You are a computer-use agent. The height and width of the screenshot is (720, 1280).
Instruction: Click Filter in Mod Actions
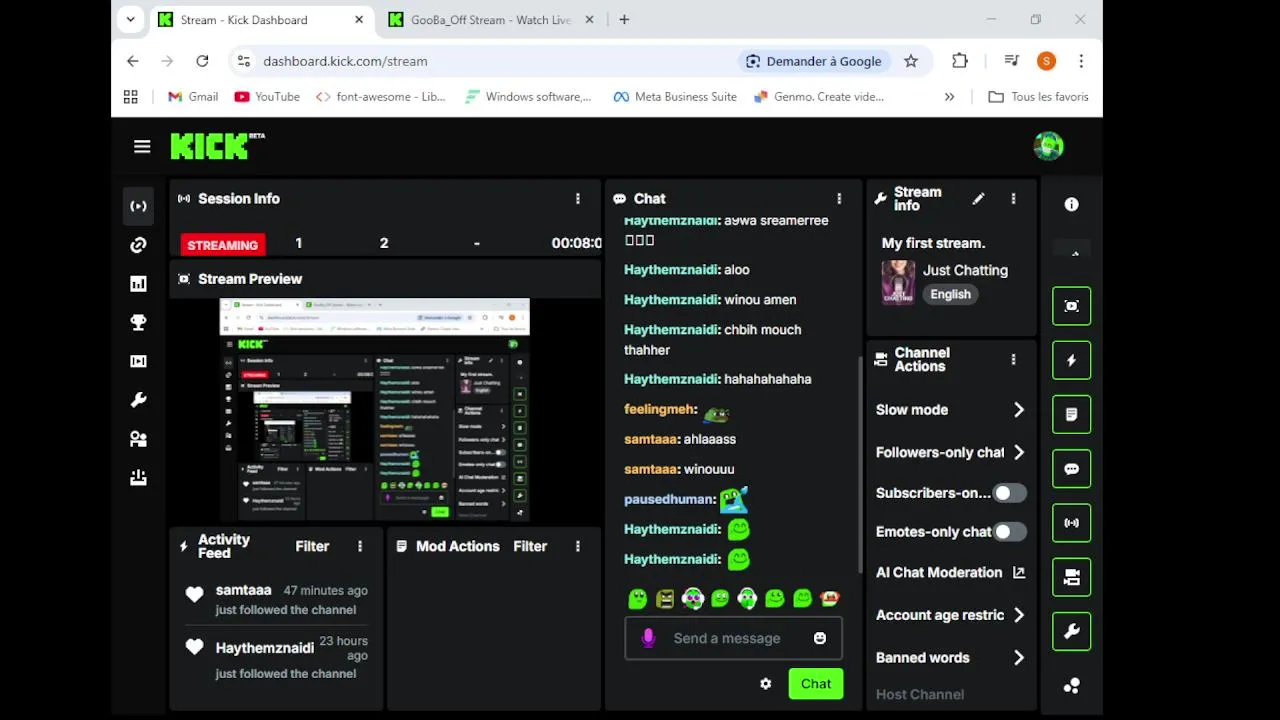pyautogui.click(x=530, y=546)
